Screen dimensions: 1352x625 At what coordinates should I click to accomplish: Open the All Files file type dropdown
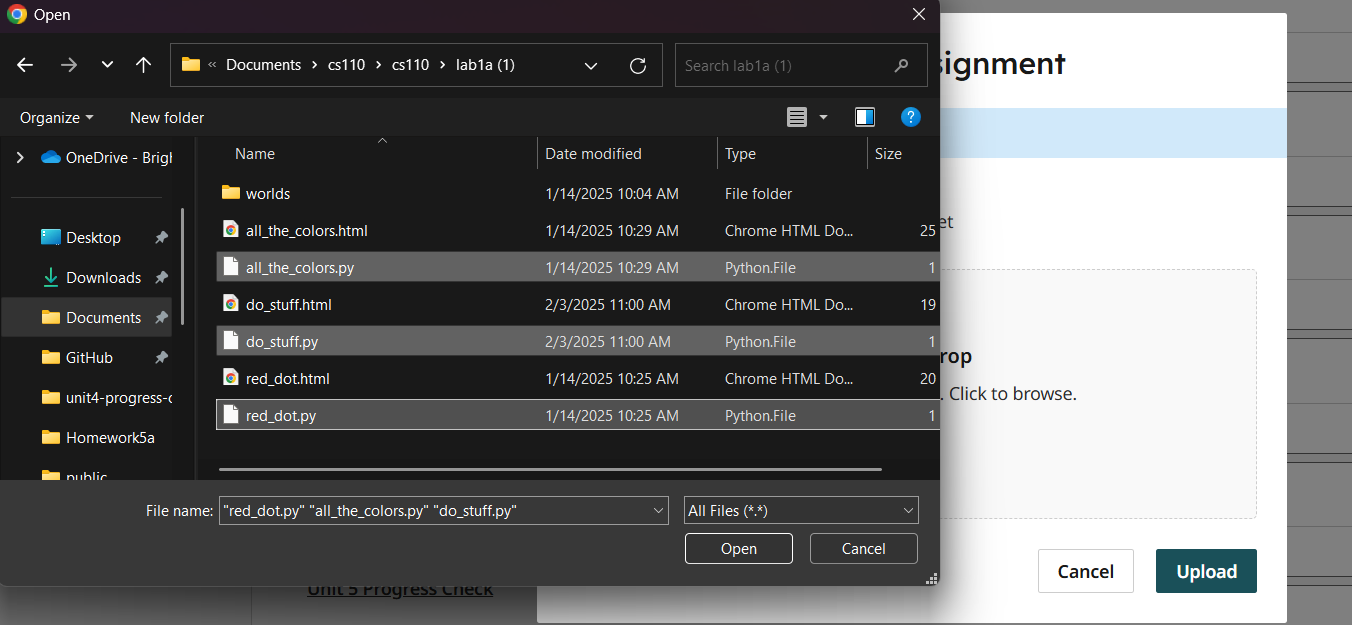800,510
